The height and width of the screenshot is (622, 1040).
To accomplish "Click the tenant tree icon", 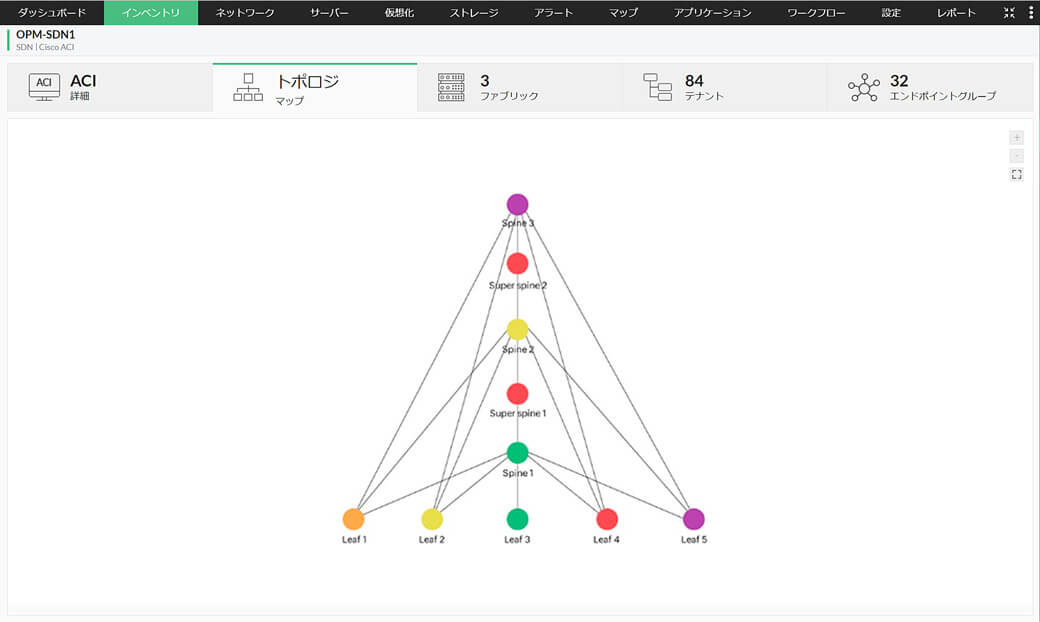I will pyautogui.click(x=657, y=88).
